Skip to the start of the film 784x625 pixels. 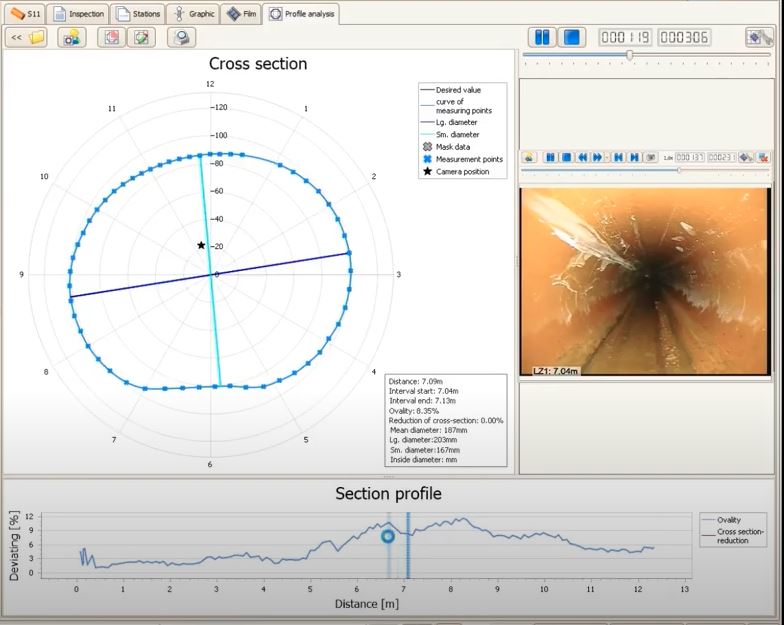(x=618, y=157)
